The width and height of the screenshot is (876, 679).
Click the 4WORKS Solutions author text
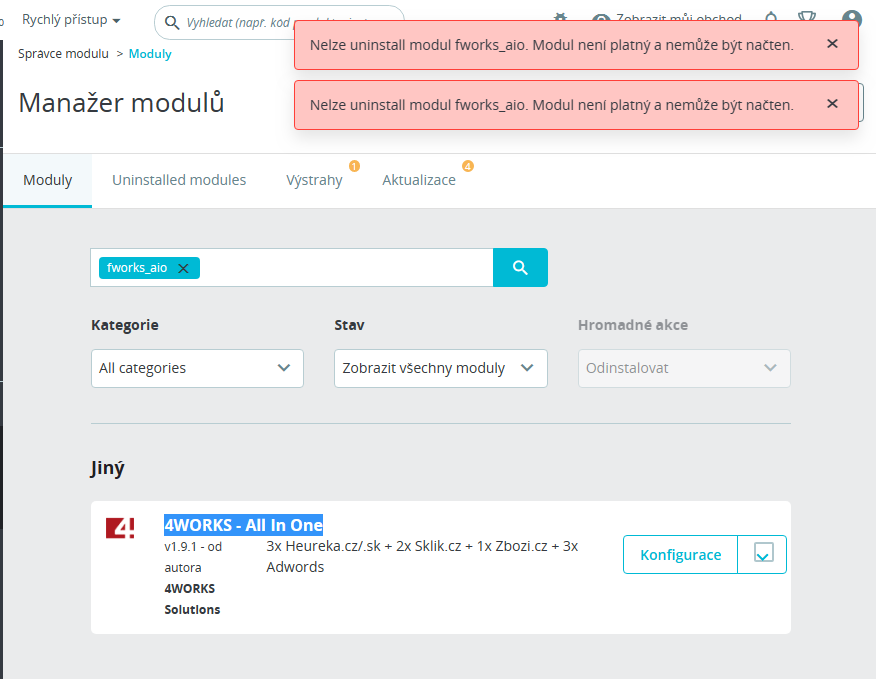[192, 599]
